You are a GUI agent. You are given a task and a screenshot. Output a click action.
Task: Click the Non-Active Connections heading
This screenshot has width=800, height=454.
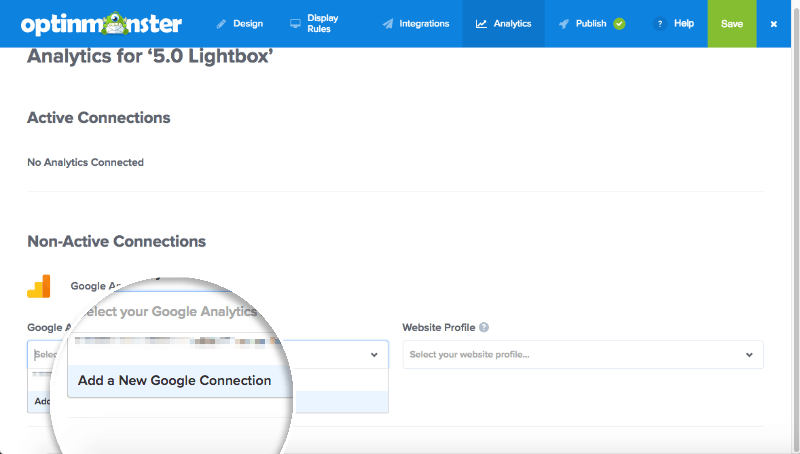pos(116,241)
